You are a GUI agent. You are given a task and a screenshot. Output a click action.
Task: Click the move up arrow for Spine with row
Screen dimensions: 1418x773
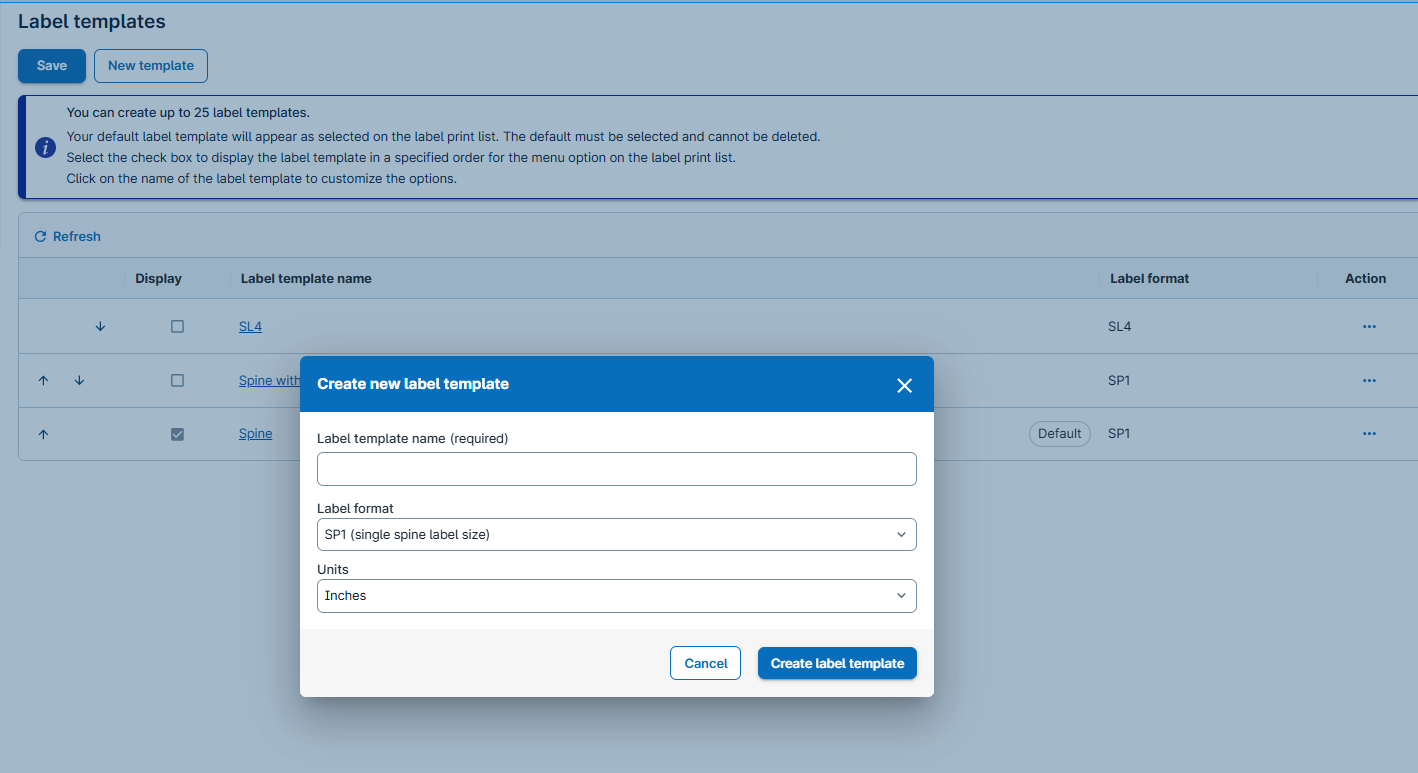[43, 380]
